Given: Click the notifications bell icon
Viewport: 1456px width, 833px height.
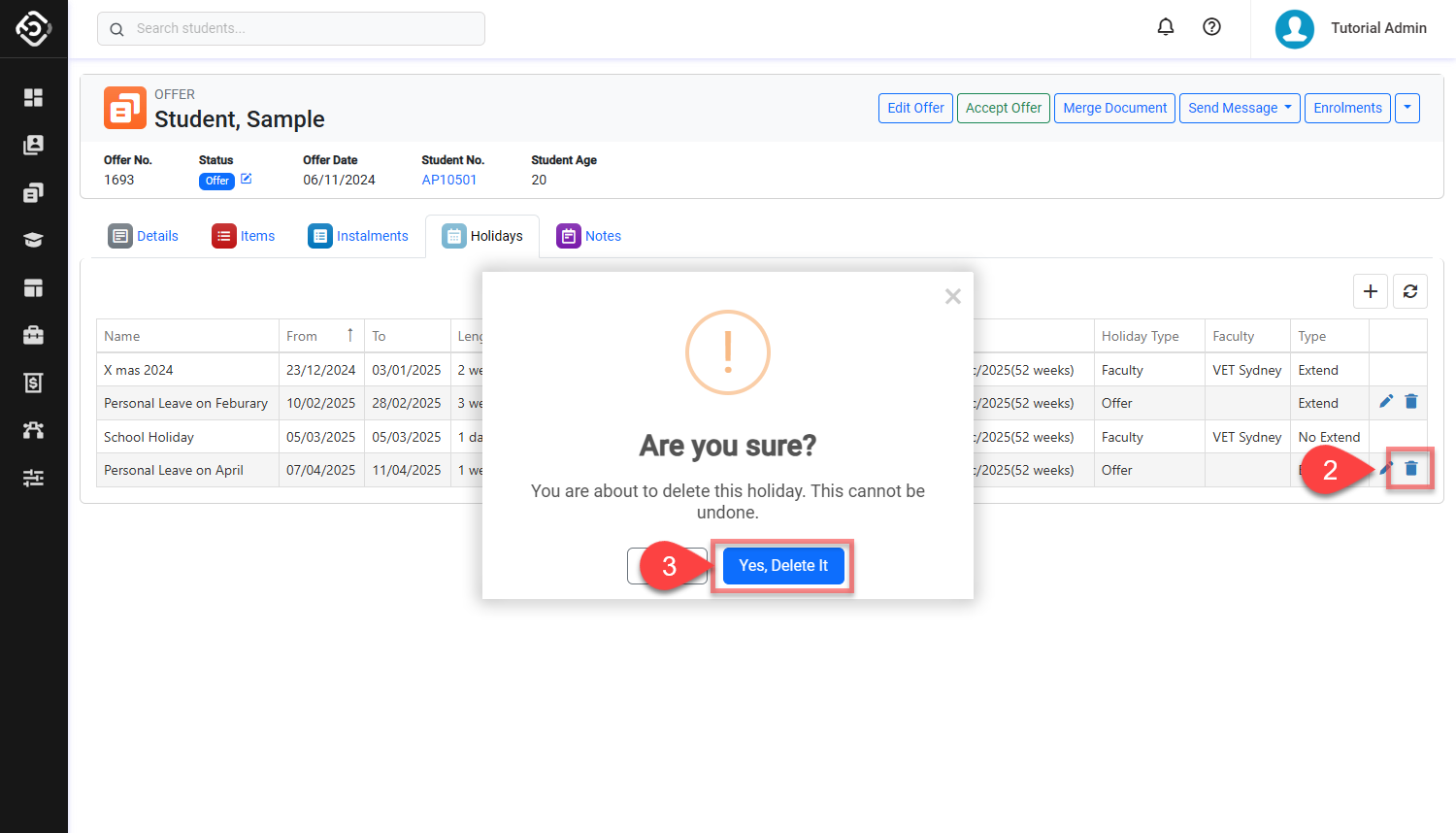Looking at the screenshot, I should 1166,27.
